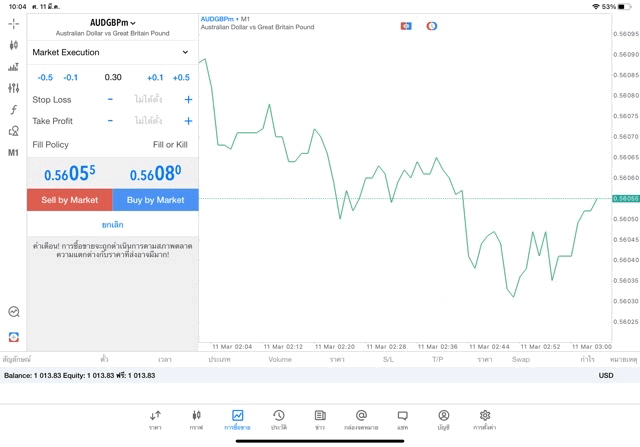Tap the 0.30 volume input field
640x447 pixels.
[x=112, y=77]
